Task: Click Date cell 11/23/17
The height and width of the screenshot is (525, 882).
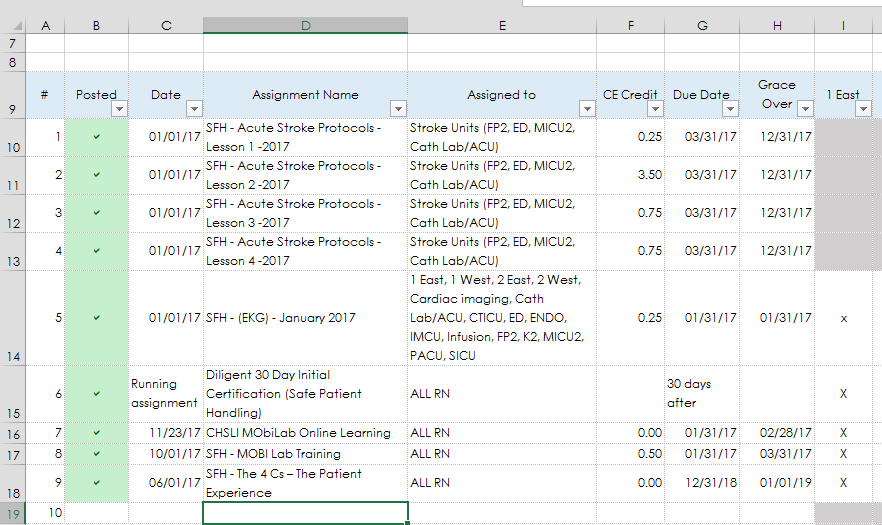Action: (175, 433)
